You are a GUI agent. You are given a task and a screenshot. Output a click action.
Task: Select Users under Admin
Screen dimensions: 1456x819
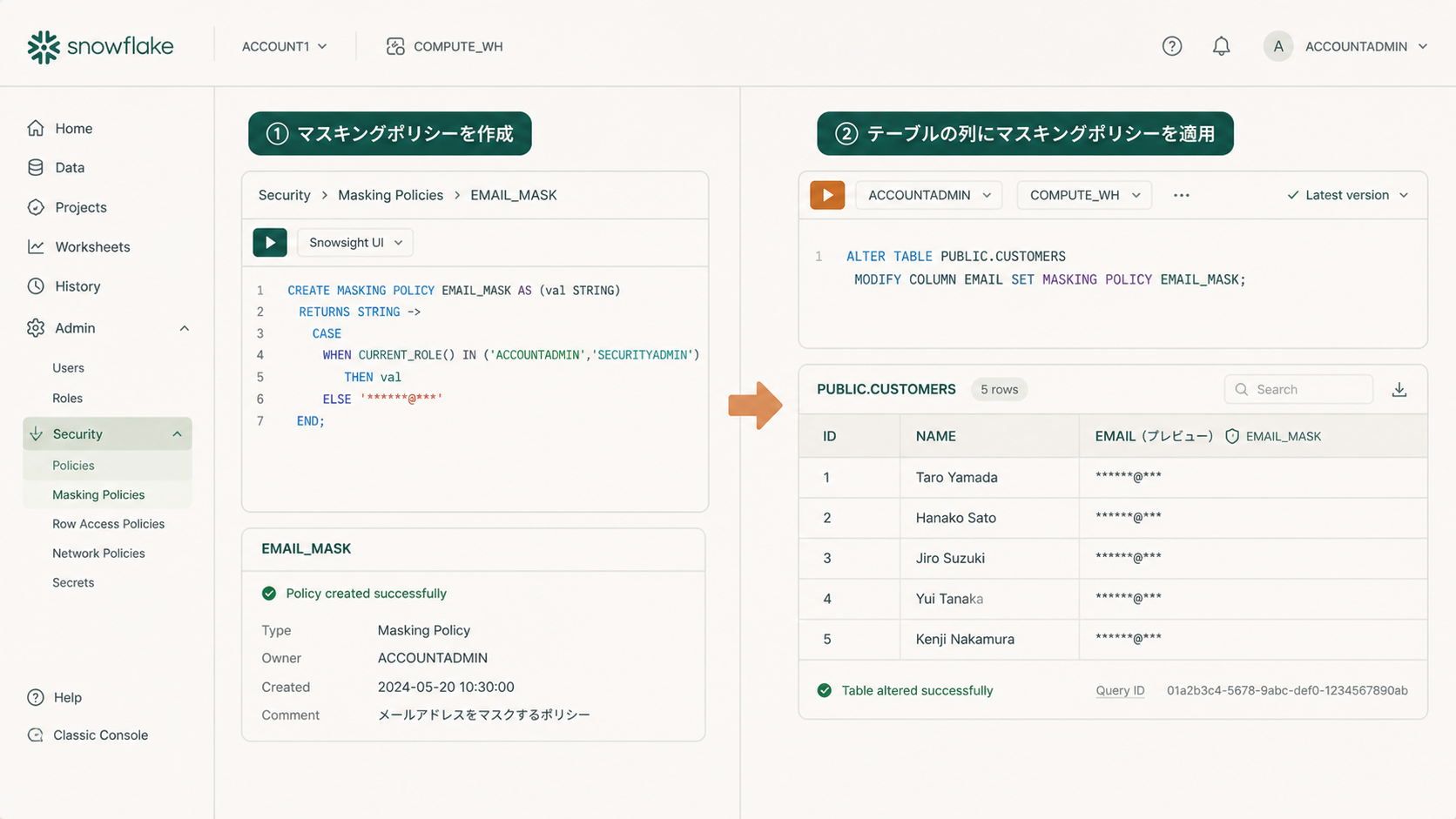(x=68, y=367)
